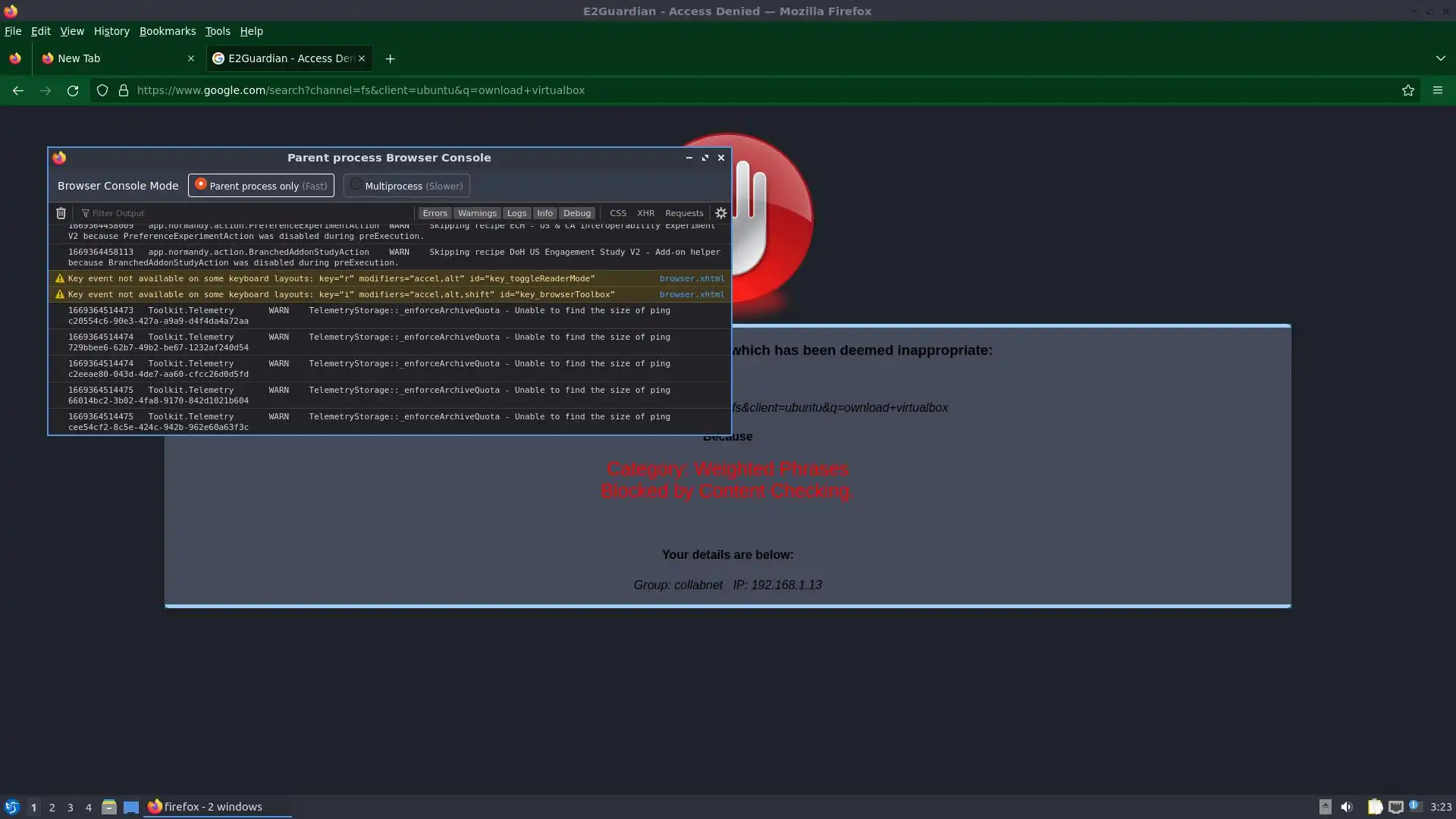Switch to the New Tab tab
This screenshot has width=1456, height=819.
click(114, 58)
